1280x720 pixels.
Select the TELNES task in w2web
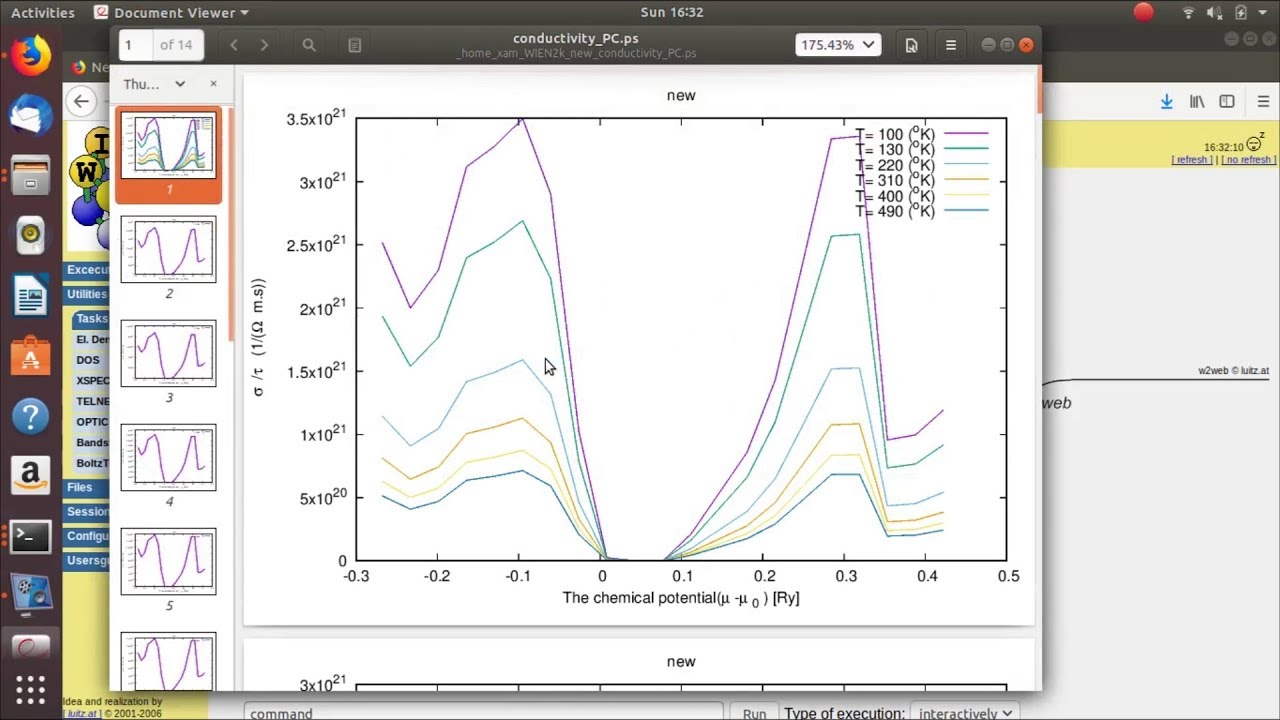tap(93, 401)
